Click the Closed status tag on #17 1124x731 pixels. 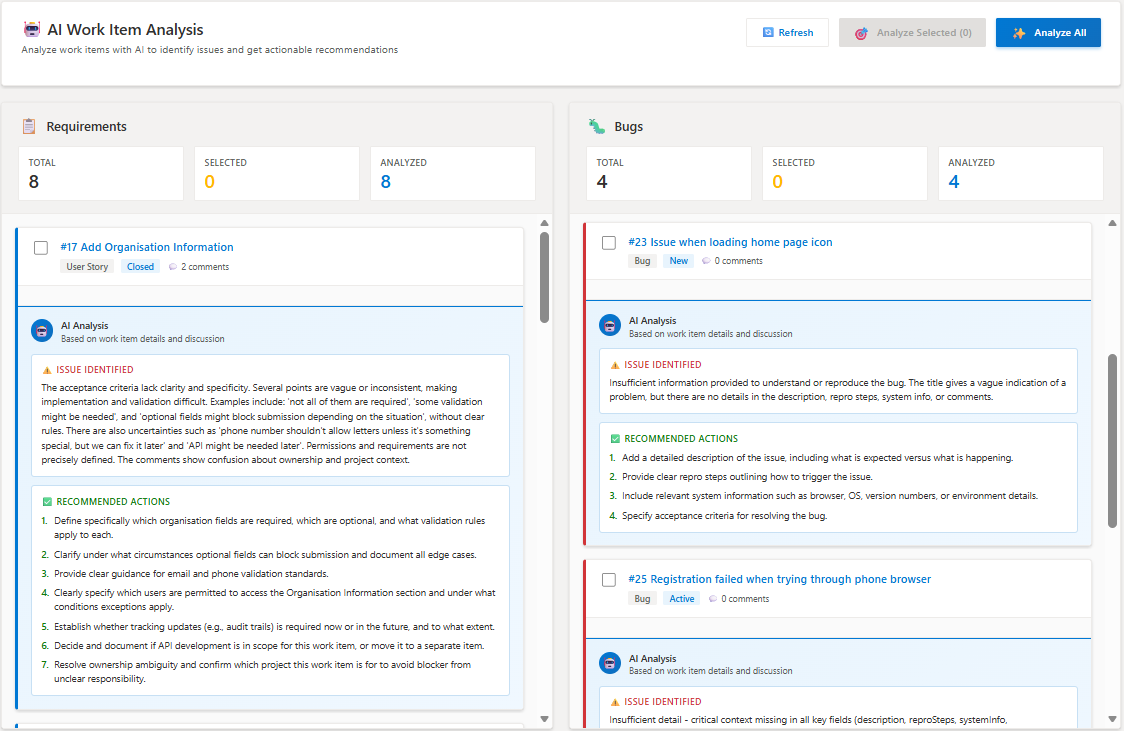click(x=140, y=267)
